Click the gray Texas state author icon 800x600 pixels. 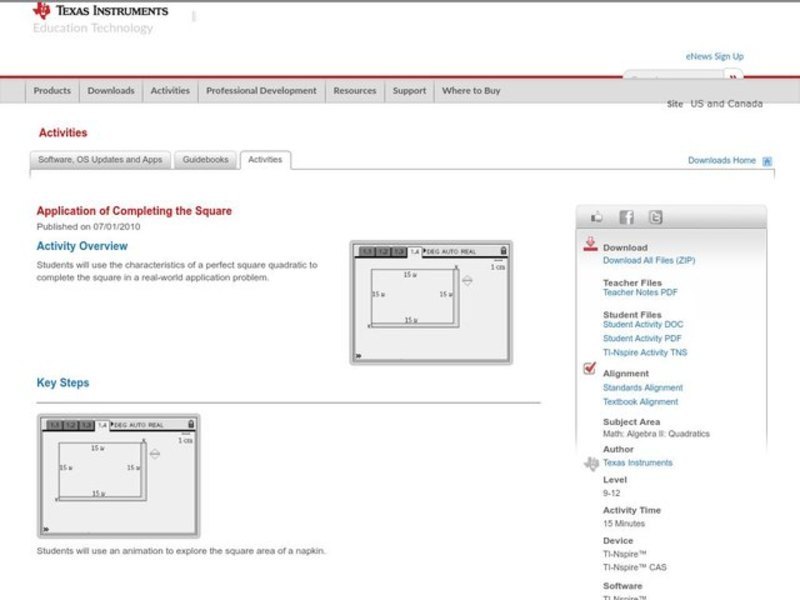point(591,463)
